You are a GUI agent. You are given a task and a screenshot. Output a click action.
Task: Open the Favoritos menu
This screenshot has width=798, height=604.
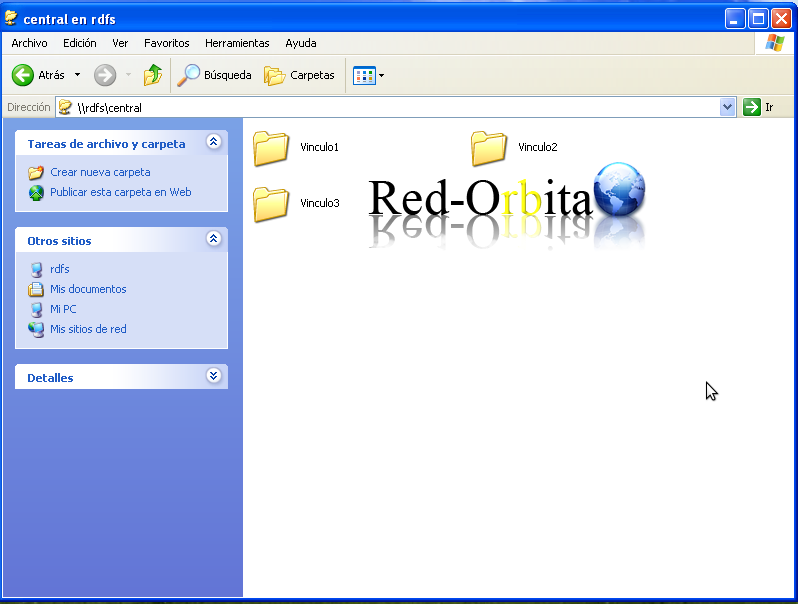(x=166, y=43)
